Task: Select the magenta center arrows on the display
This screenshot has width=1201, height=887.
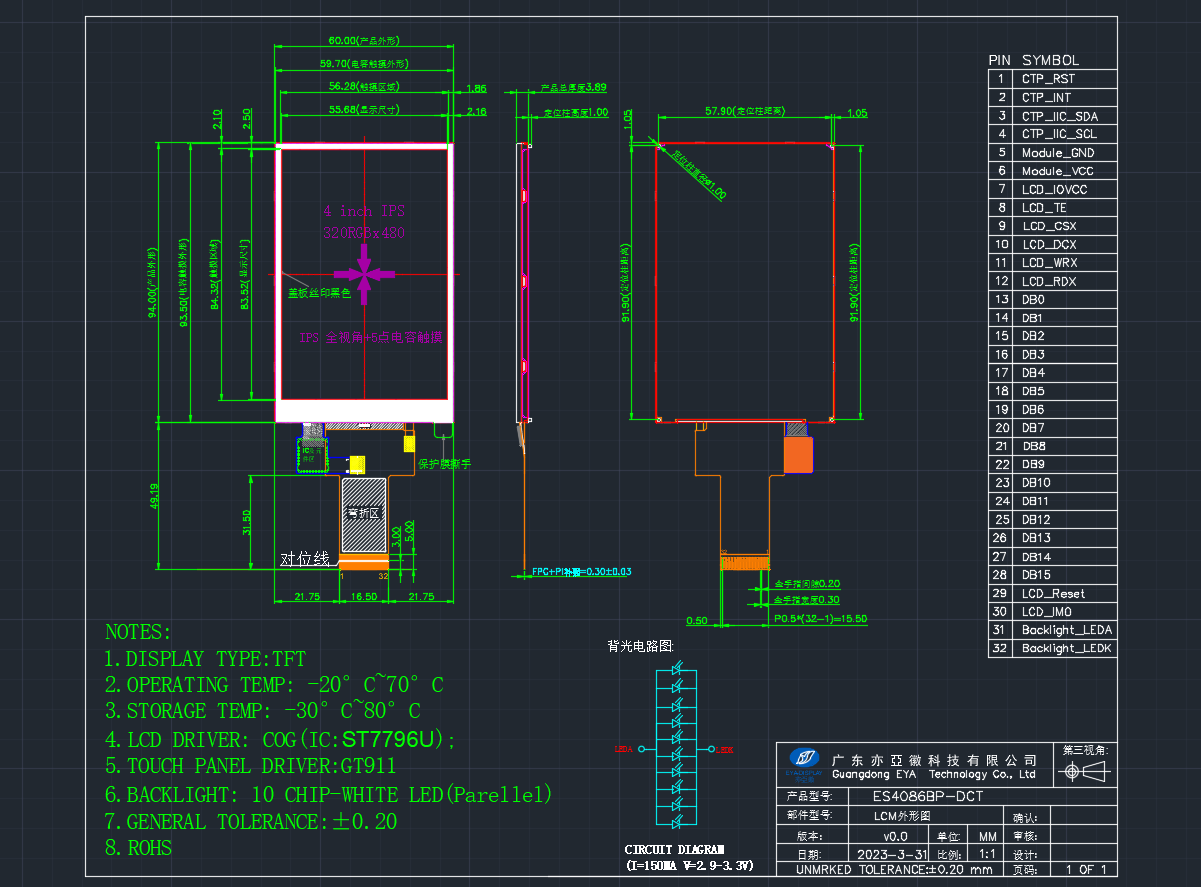Action: [364, 273]
